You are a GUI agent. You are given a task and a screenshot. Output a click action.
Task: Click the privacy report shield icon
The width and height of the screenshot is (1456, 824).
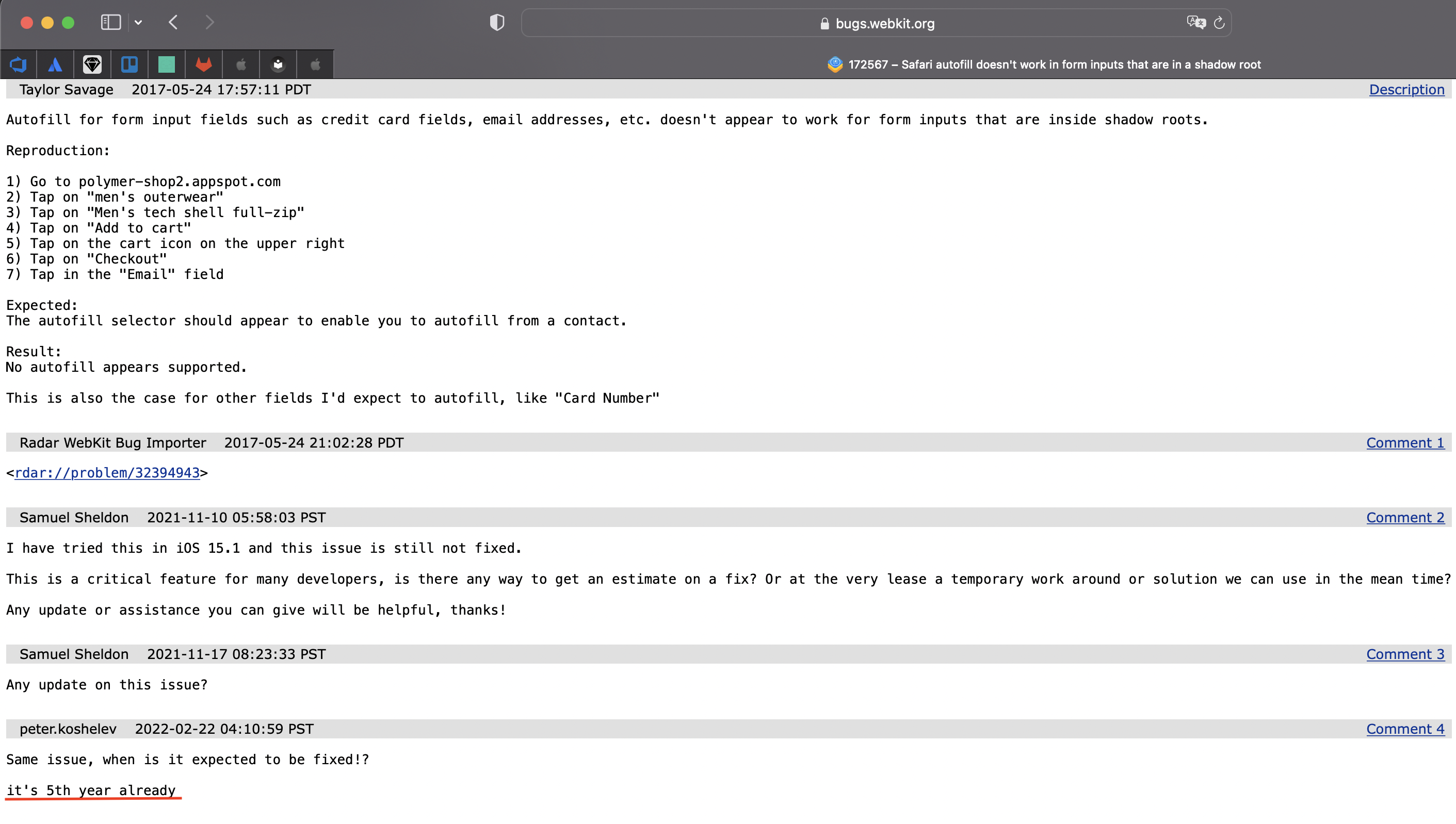[496, 23]
